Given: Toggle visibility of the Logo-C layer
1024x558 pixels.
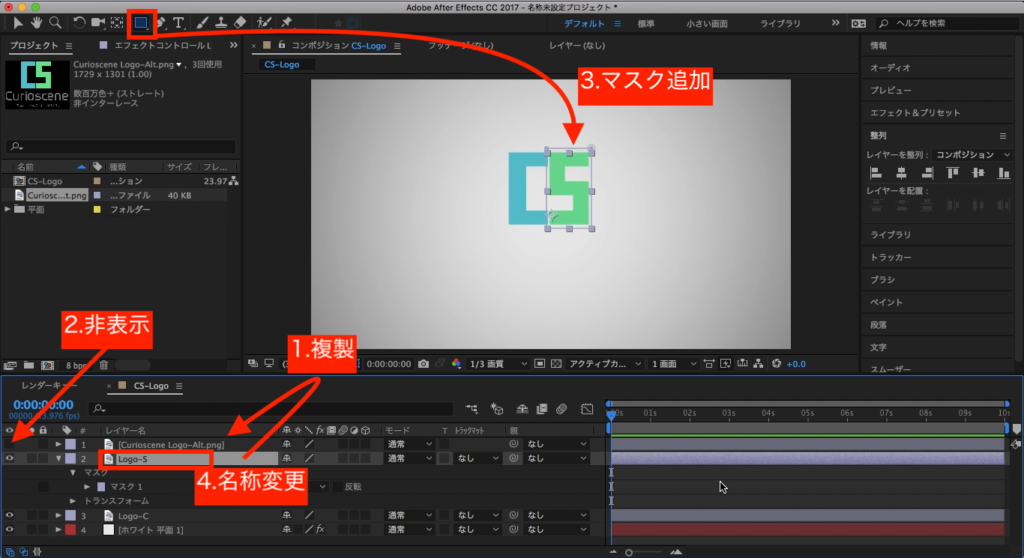Looking at the screenshot, I should [x=10, y=516].
